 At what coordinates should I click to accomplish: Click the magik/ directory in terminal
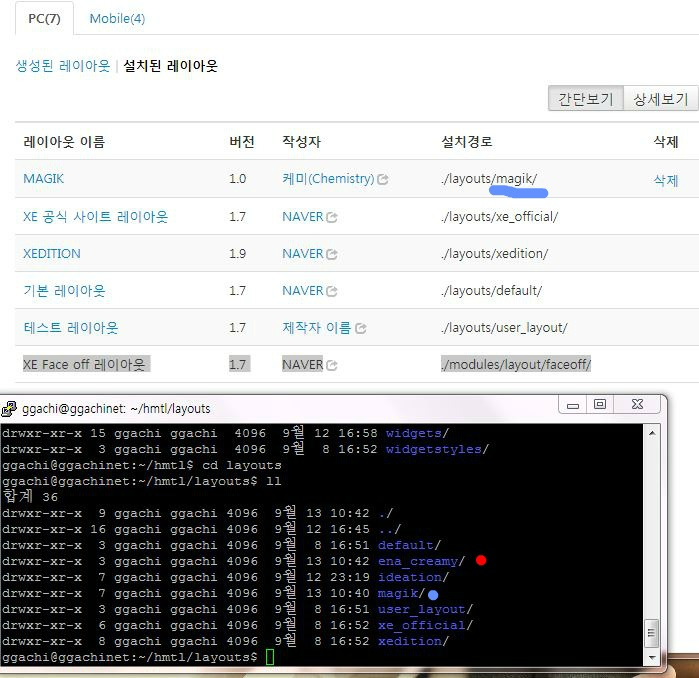[x=401, y=593]
